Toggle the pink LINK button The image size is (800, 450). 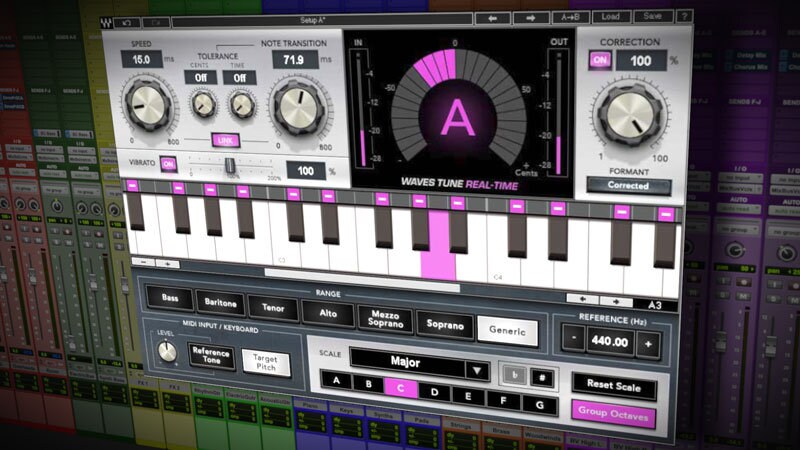225,140
